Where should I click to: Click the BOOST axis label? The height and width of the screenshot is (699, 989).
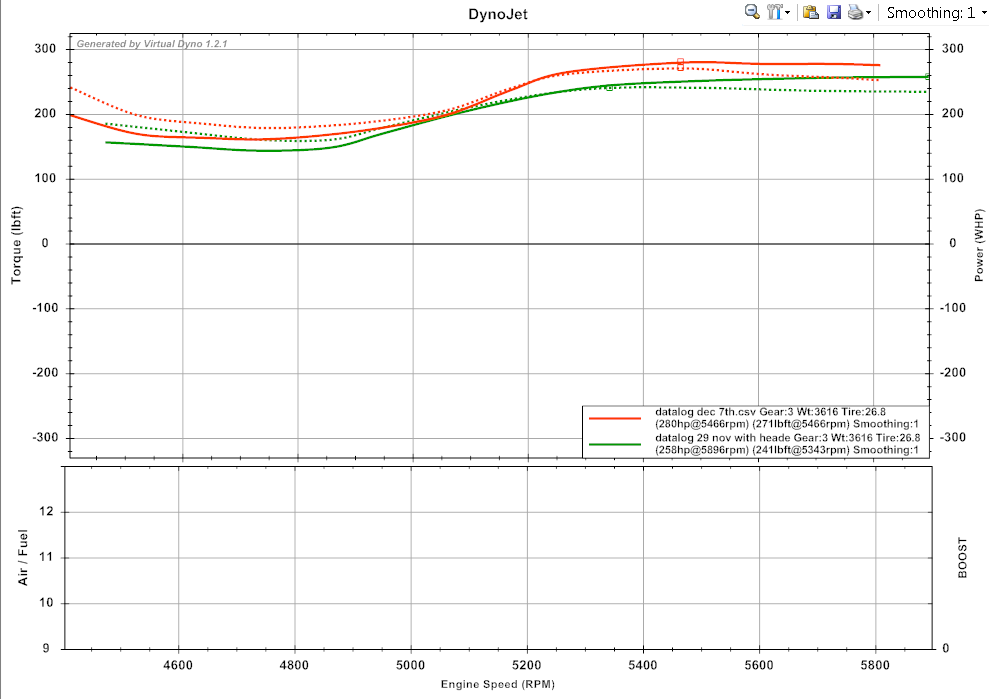pos(963,558)
